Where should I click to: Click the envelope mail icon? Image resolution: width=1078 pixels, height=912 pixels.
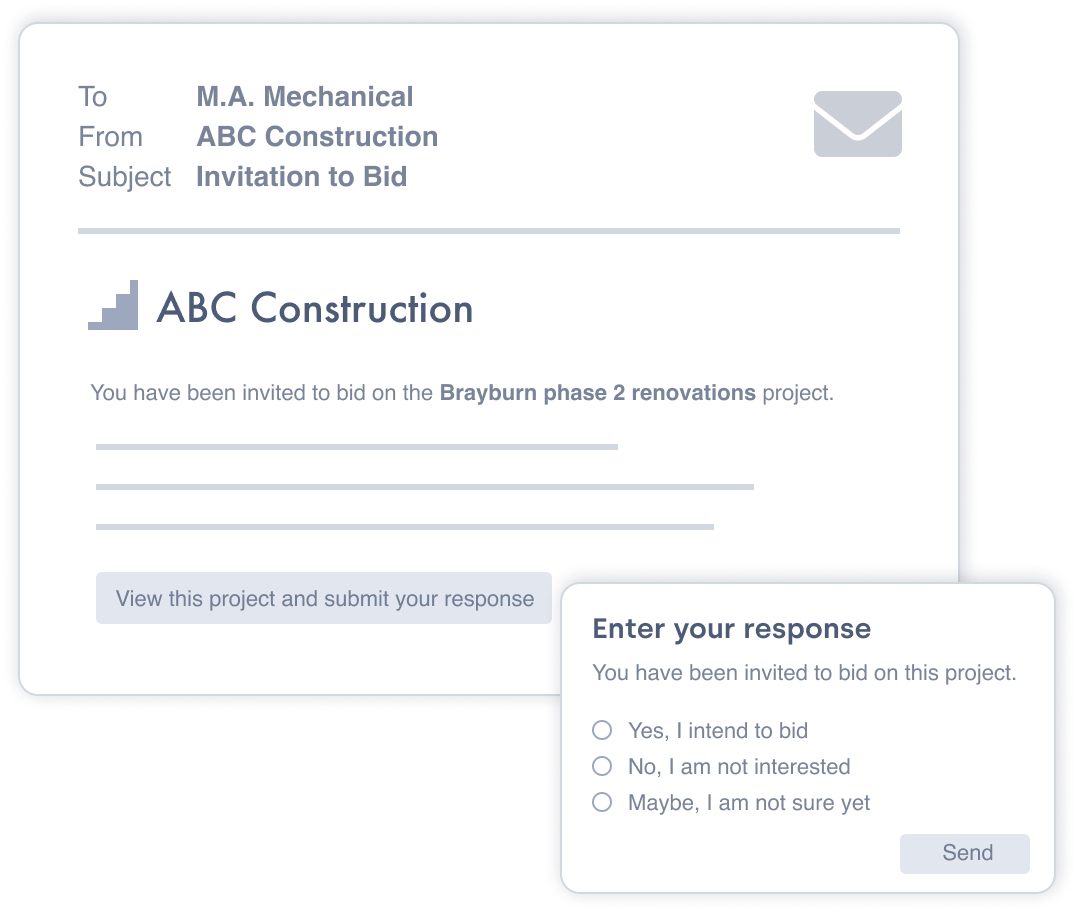857,124
